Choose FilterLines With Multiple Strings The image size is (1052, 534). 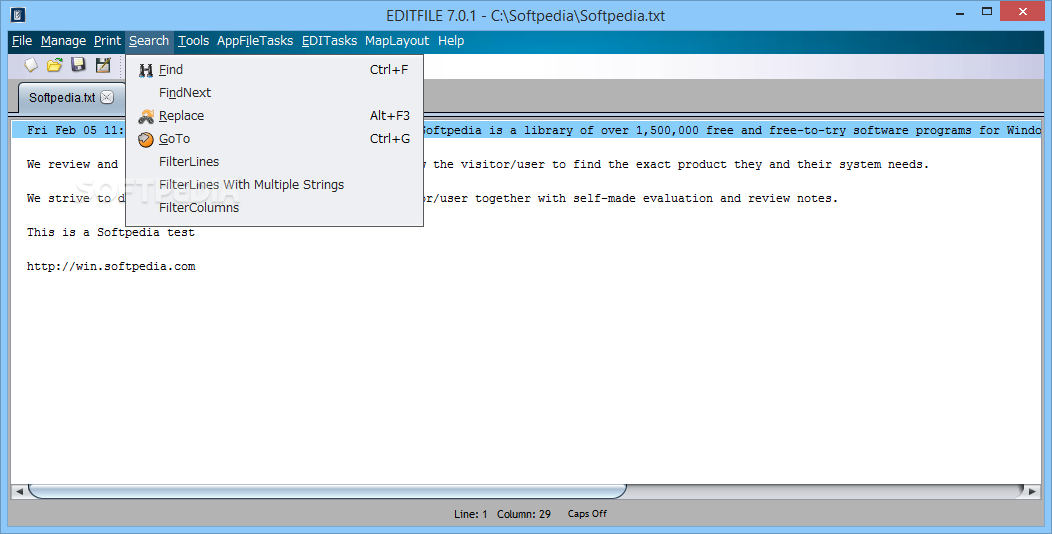pyautogui.click(x=274, y=184)
